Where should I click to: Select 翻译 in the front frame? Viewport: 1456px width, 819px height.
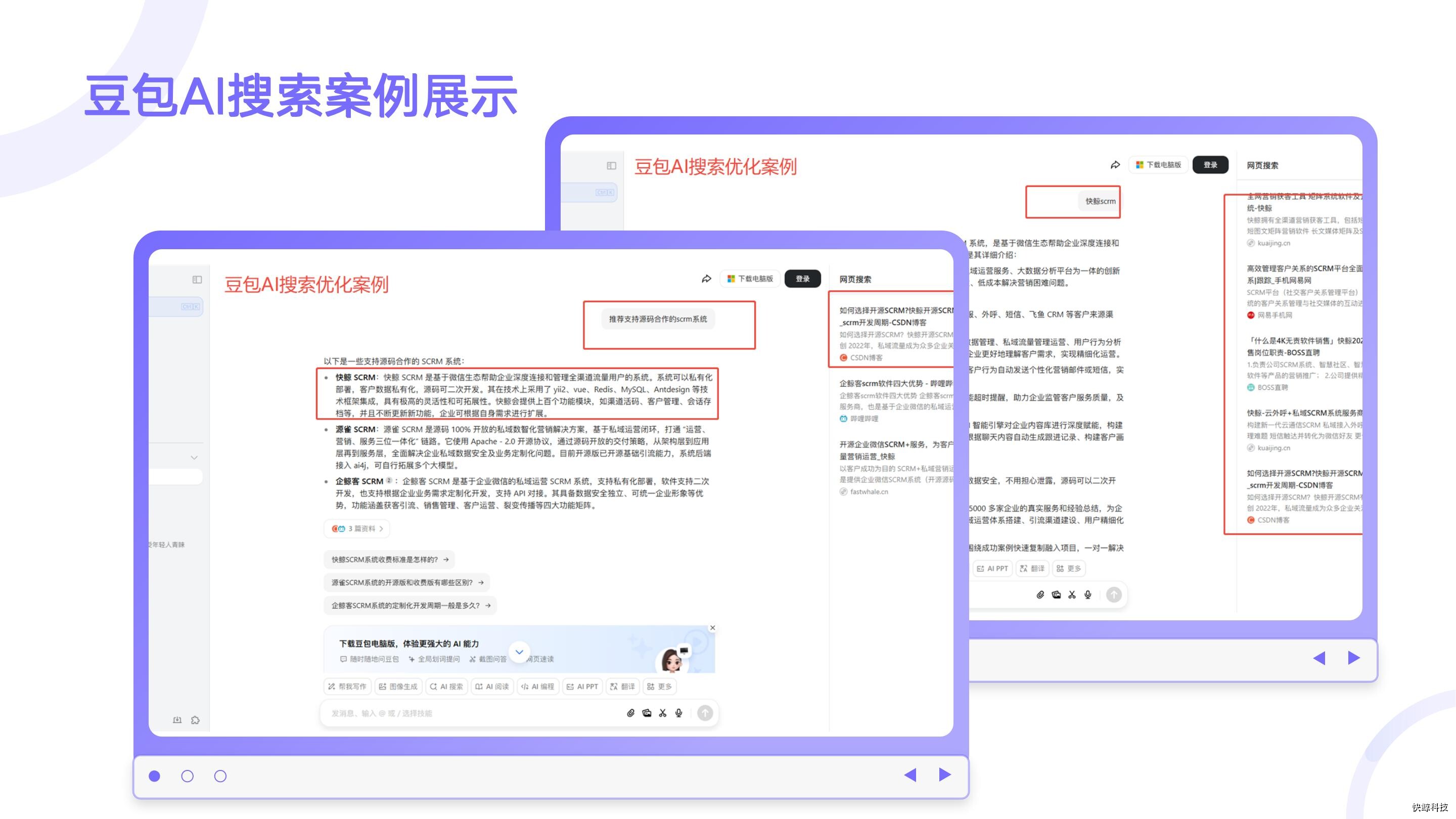[622, 686]
